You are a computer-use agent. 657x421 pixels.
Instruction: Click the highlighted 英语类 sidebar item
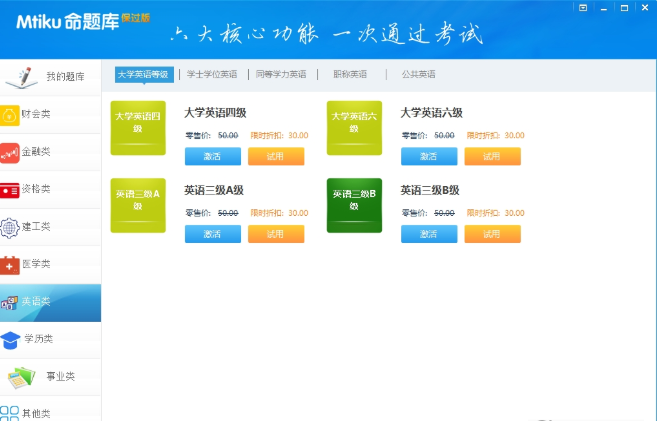50,301
